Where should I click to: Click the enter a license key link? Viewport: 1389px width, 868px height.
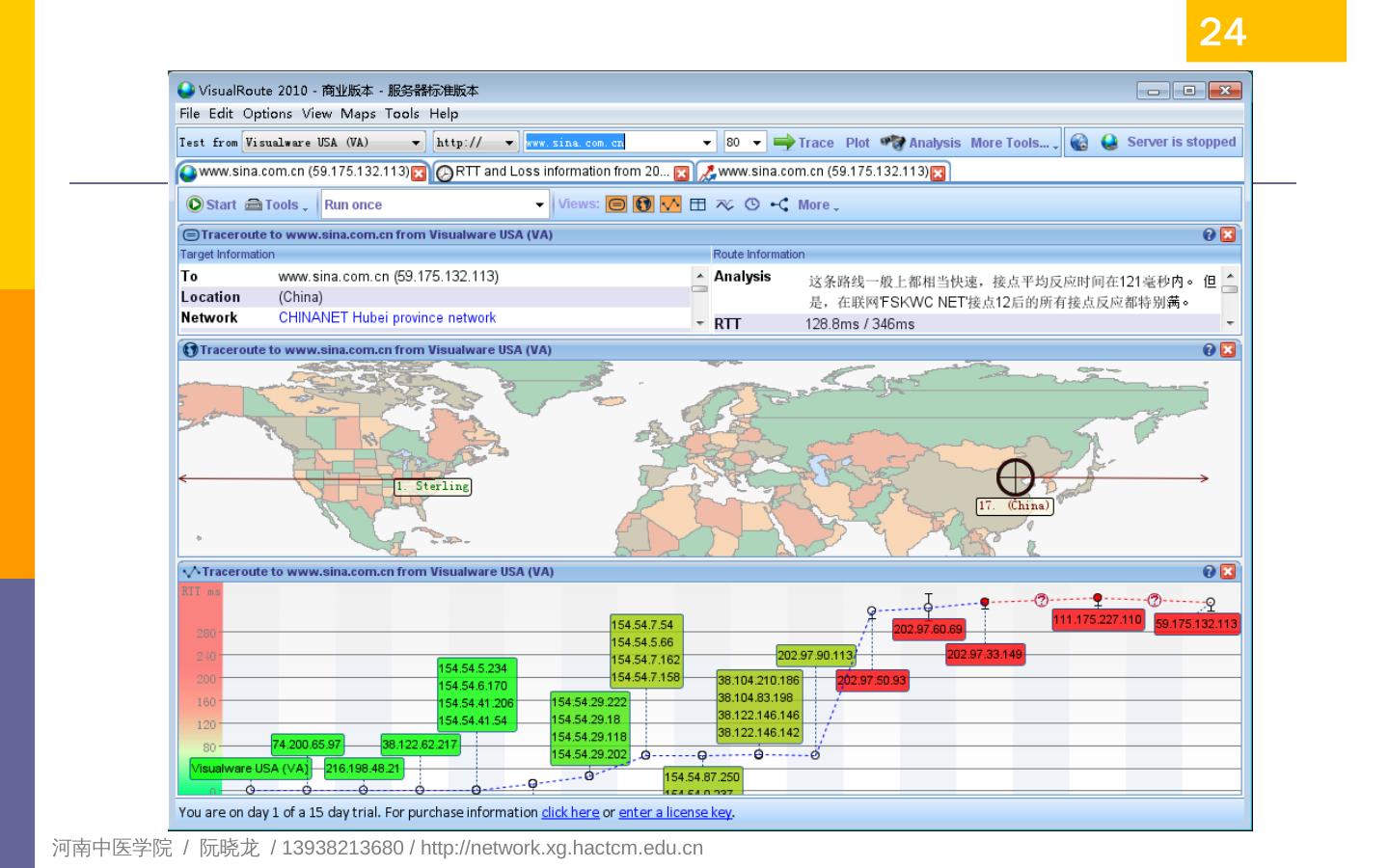coord(675,813)
